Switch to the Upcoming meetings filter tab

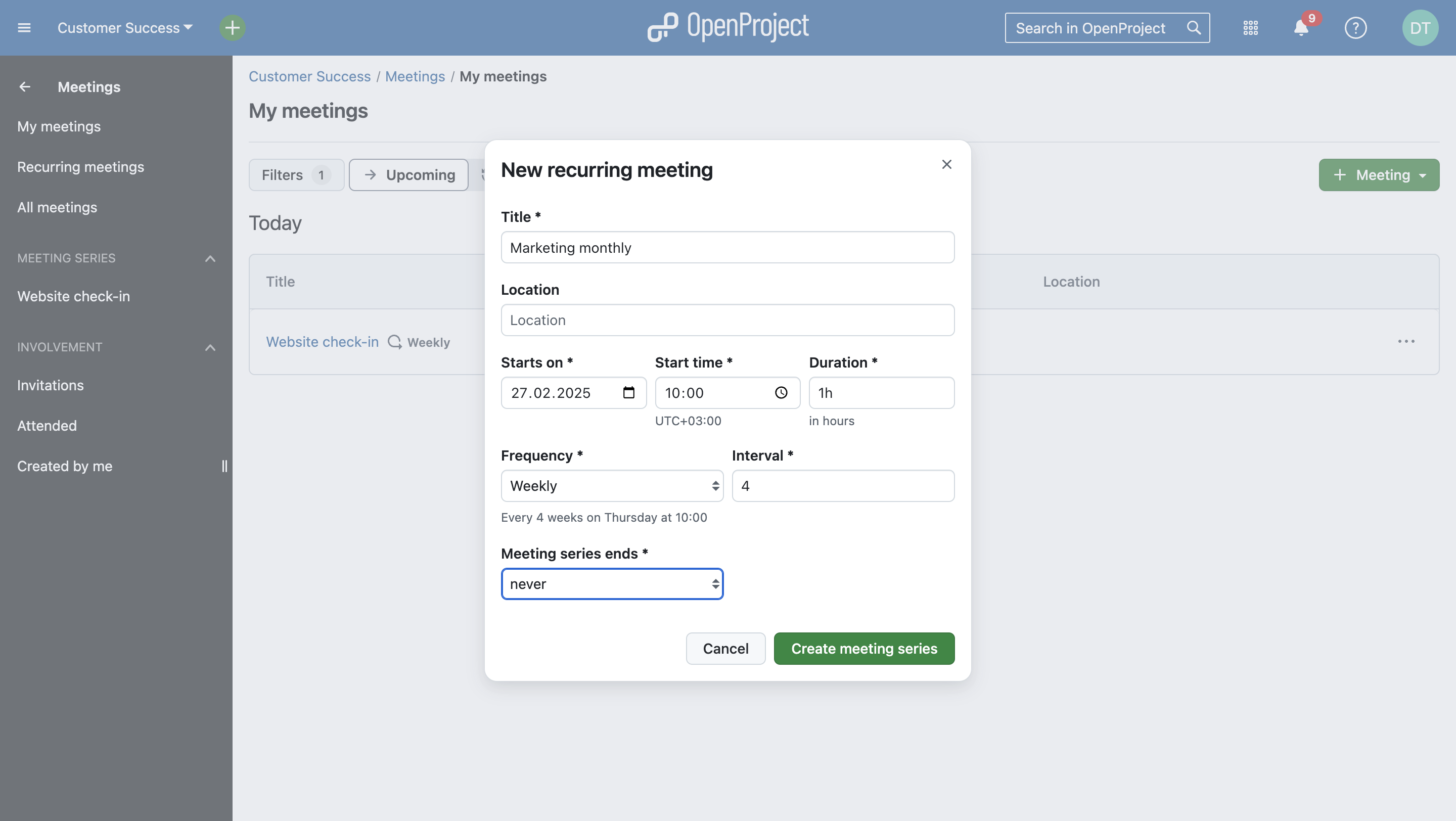(x=408, y=174)
